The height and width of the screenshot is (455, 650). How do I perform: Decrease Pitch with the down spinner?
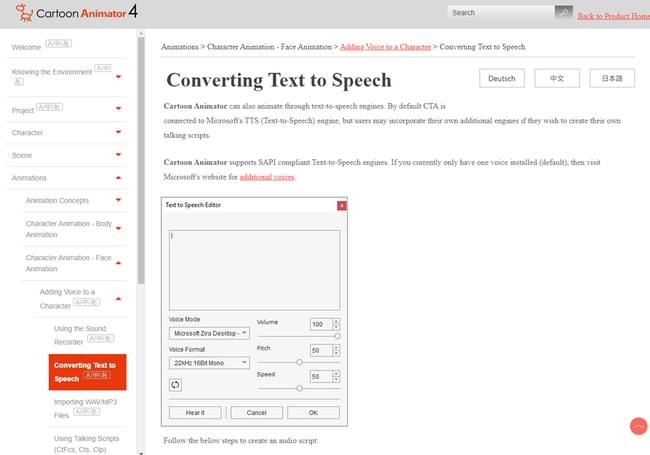click(x=336, y=353)
